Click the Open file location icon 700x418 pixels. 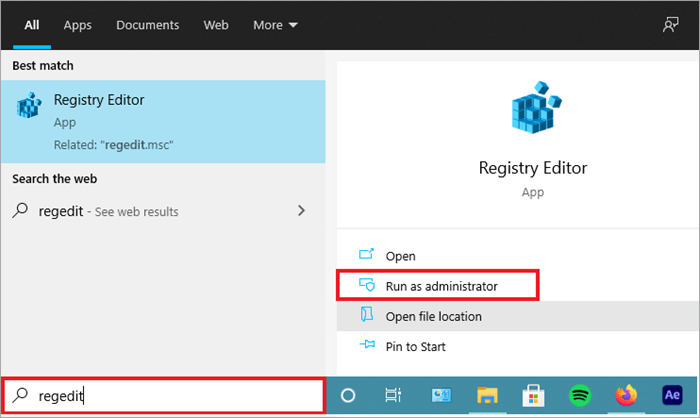(x=367, y=314)
